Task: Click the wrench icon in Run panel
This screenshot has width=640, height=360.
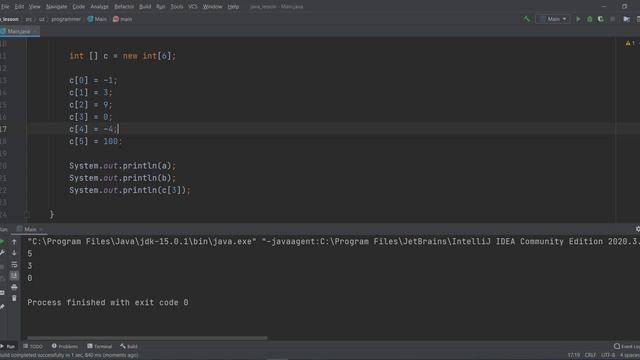Action: 2,253
